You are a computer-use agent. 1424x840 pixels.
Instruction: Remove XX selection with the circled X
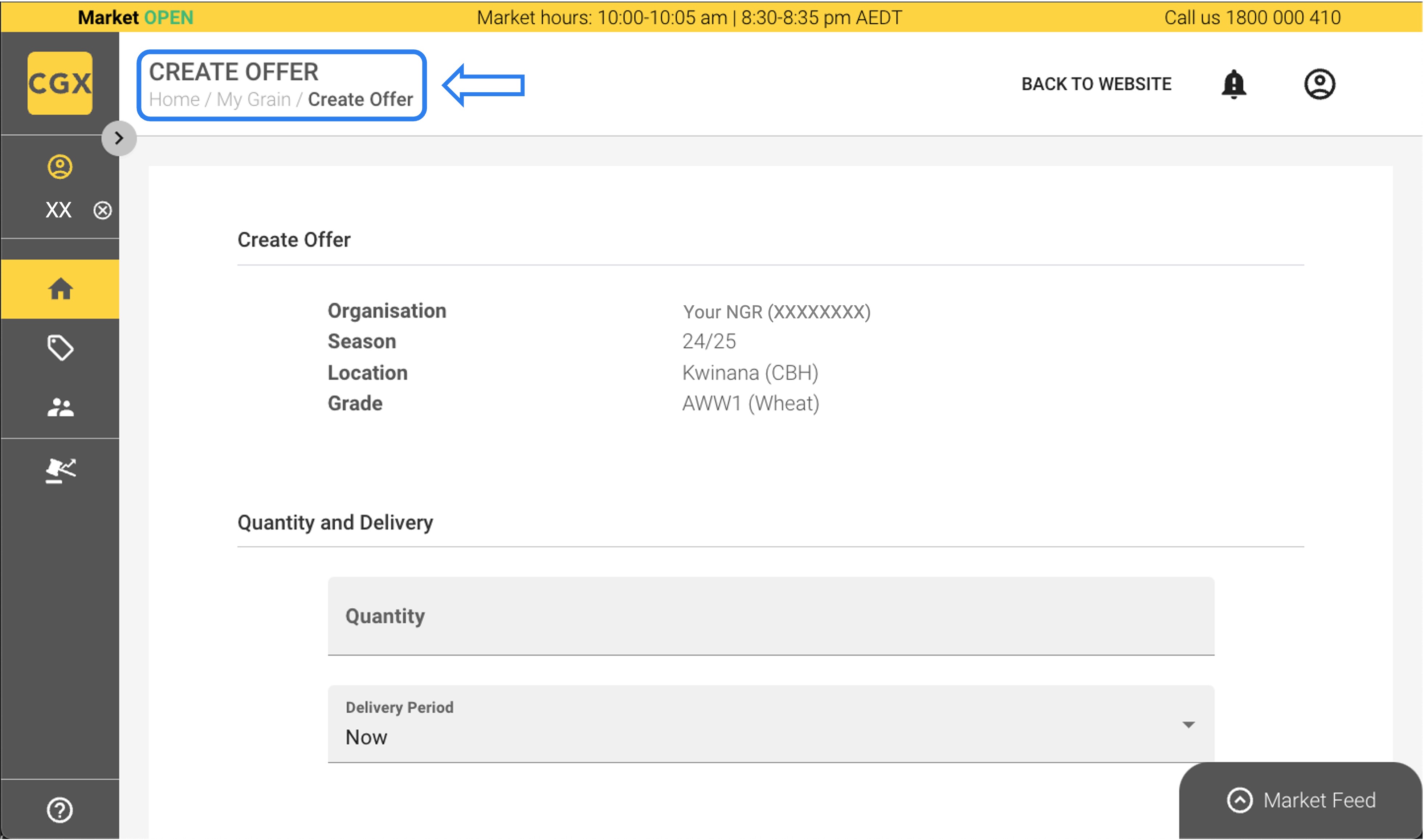point(102,211)
